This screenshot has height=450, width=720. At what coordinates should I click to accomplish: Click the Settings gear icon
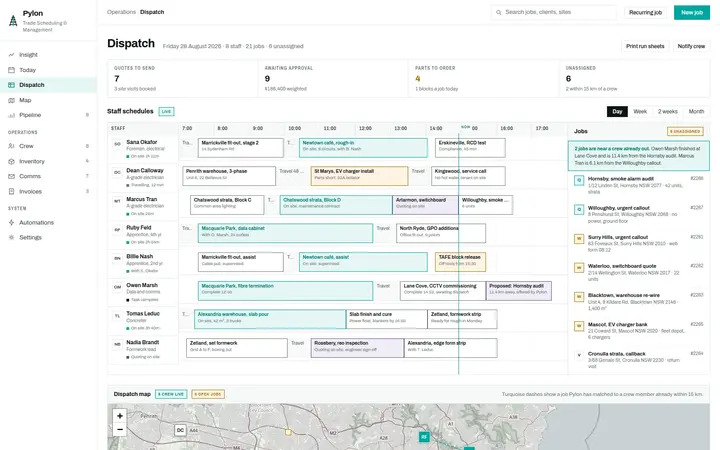coord(11,237)
